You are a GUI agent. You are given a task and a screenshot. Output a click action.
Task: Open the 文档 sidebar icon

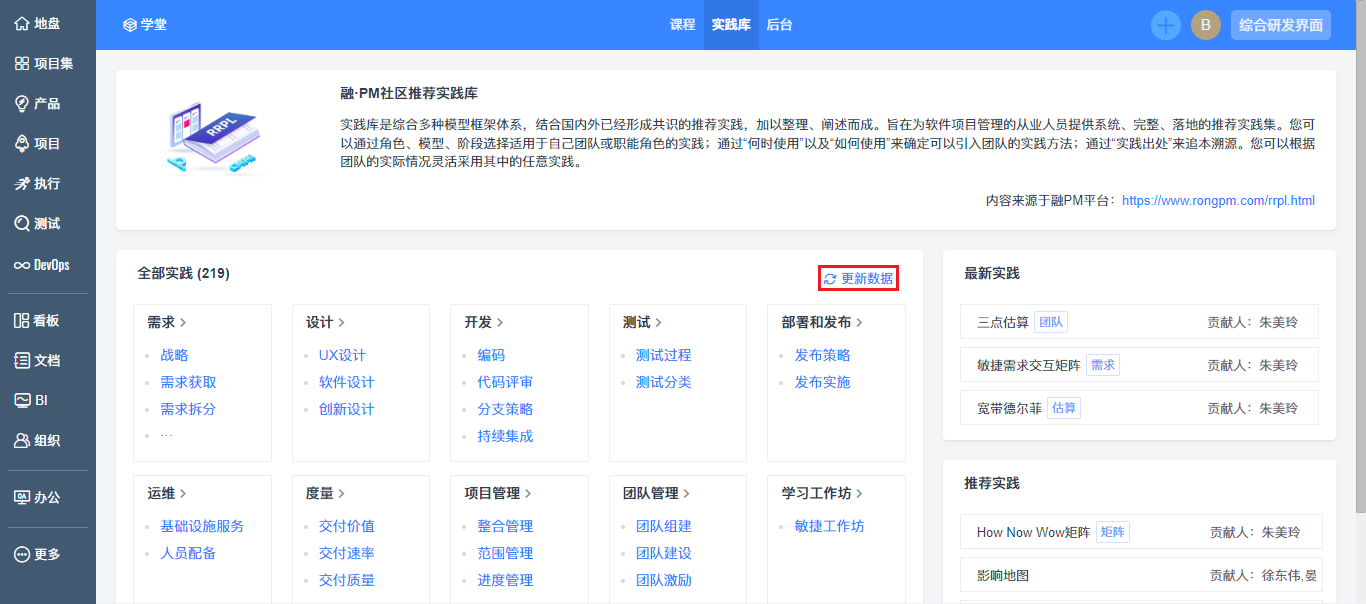coord(22,360)
